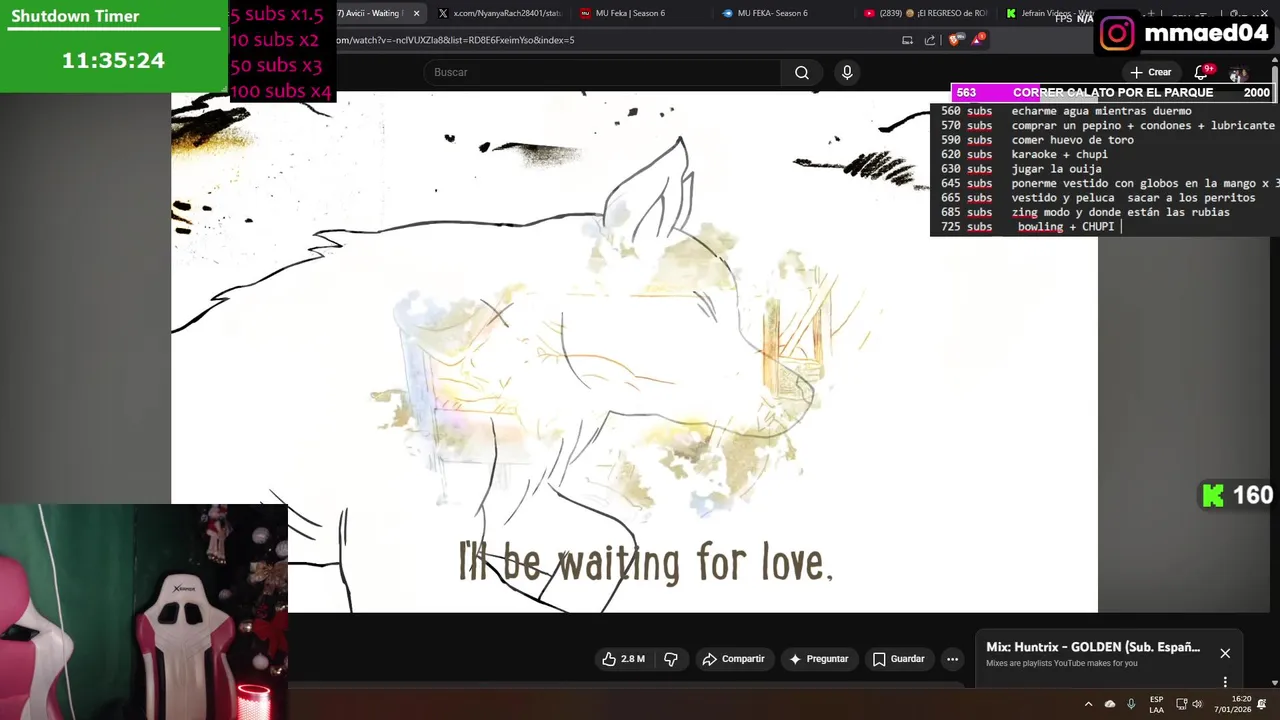Like the video with thumbs up

[x=623, y=659]
